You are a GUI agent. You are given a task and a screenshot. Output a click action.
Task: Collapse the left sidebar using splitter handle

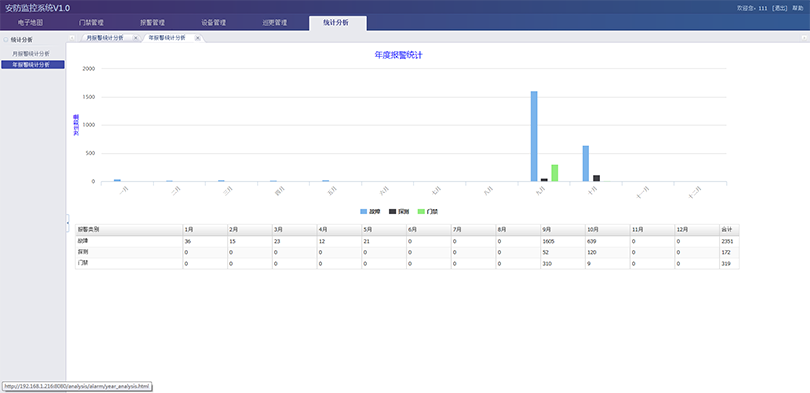click(x=68, y=223)
